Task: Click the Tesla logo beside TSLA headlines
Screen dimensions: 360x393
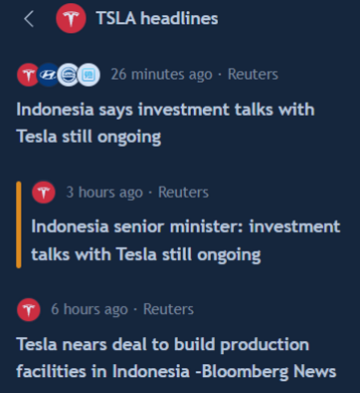Action: [71, 18]
